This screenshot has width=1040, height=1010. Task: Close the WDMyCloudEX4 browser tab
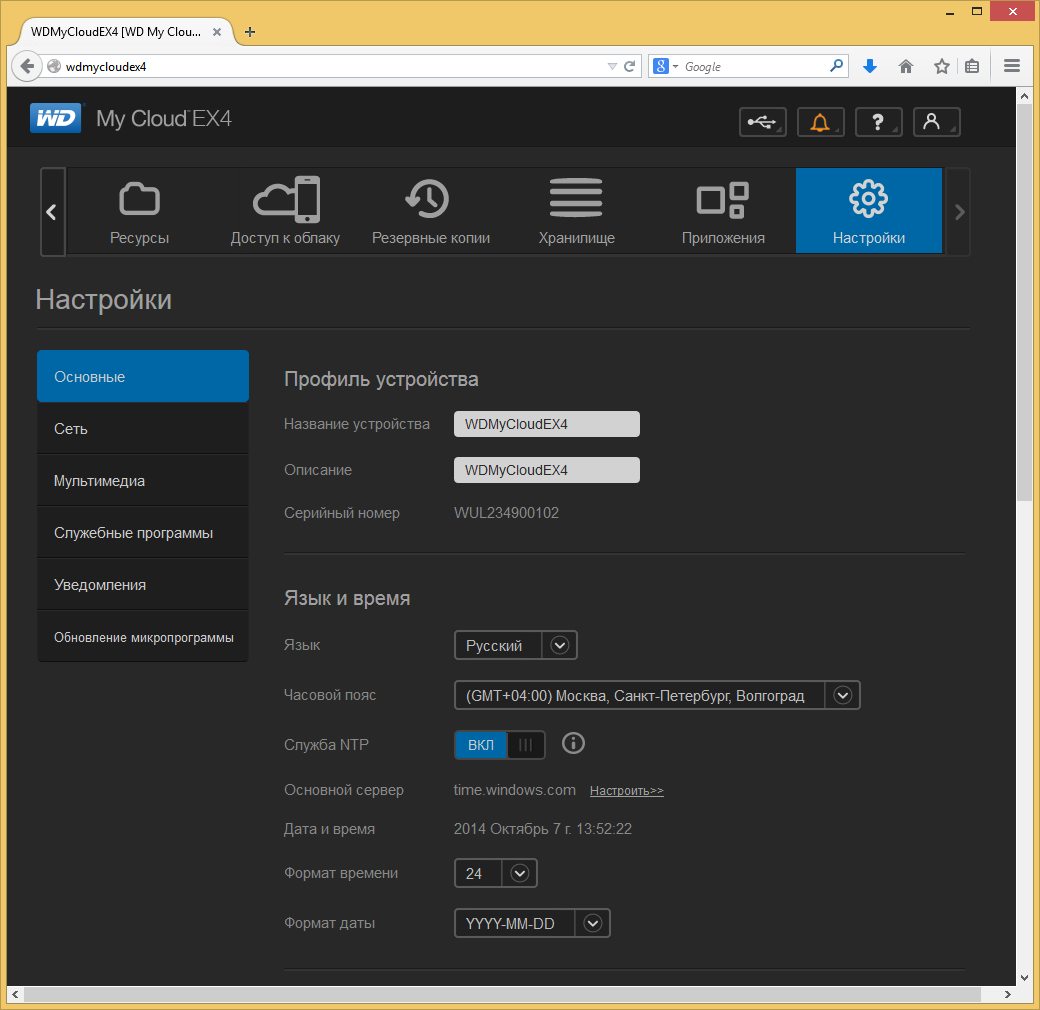[217, 32]
